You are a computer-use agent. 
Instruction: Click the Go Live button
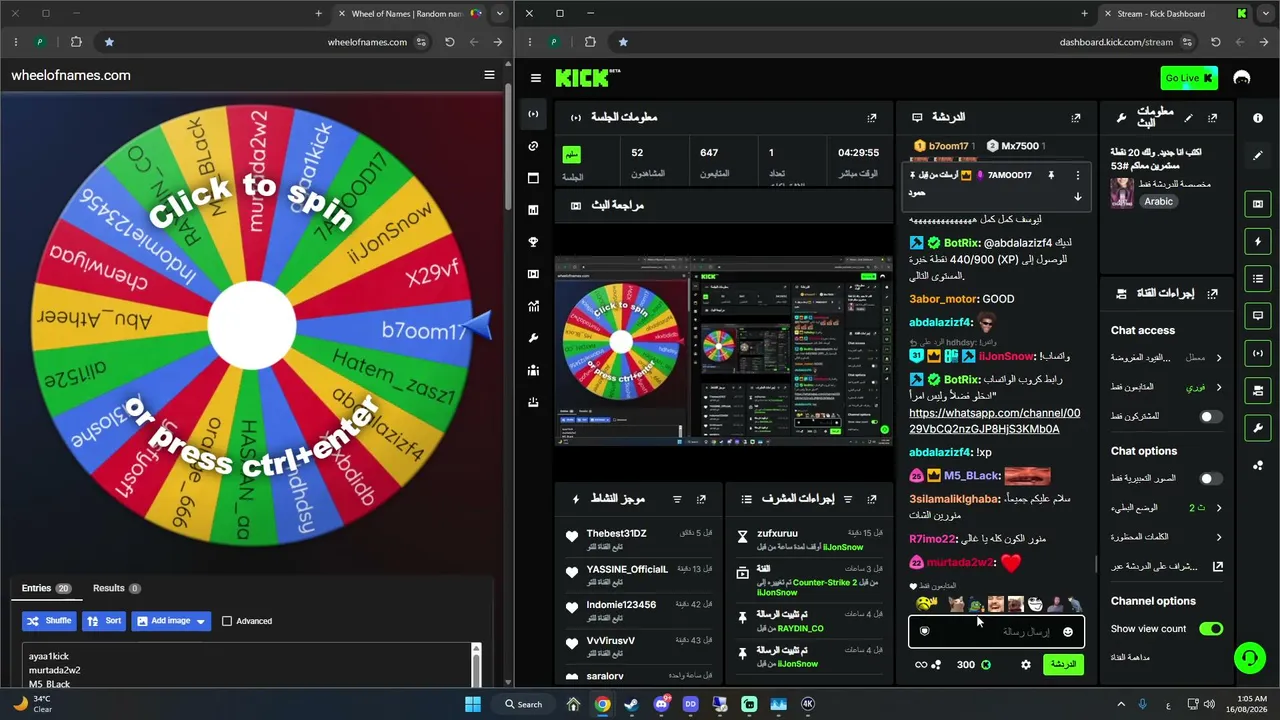[x=1189, y=78]
